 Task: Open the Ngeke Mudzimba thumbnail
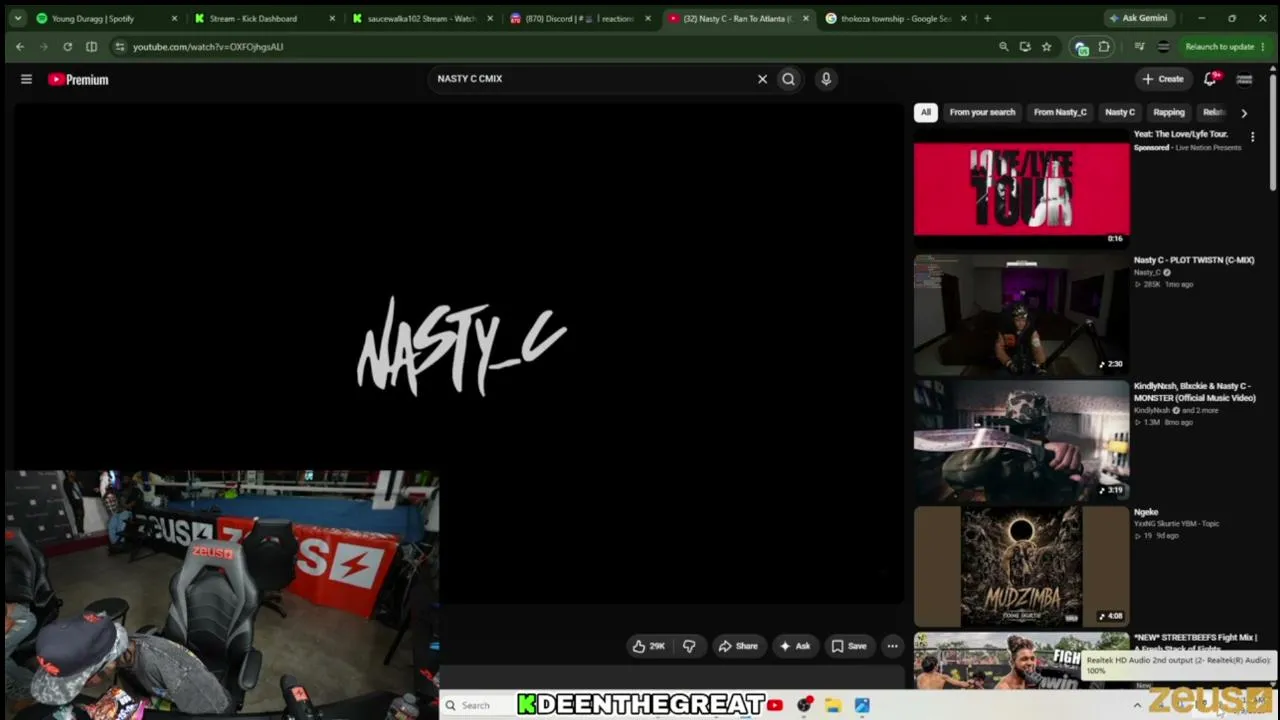pos(1021,567)
